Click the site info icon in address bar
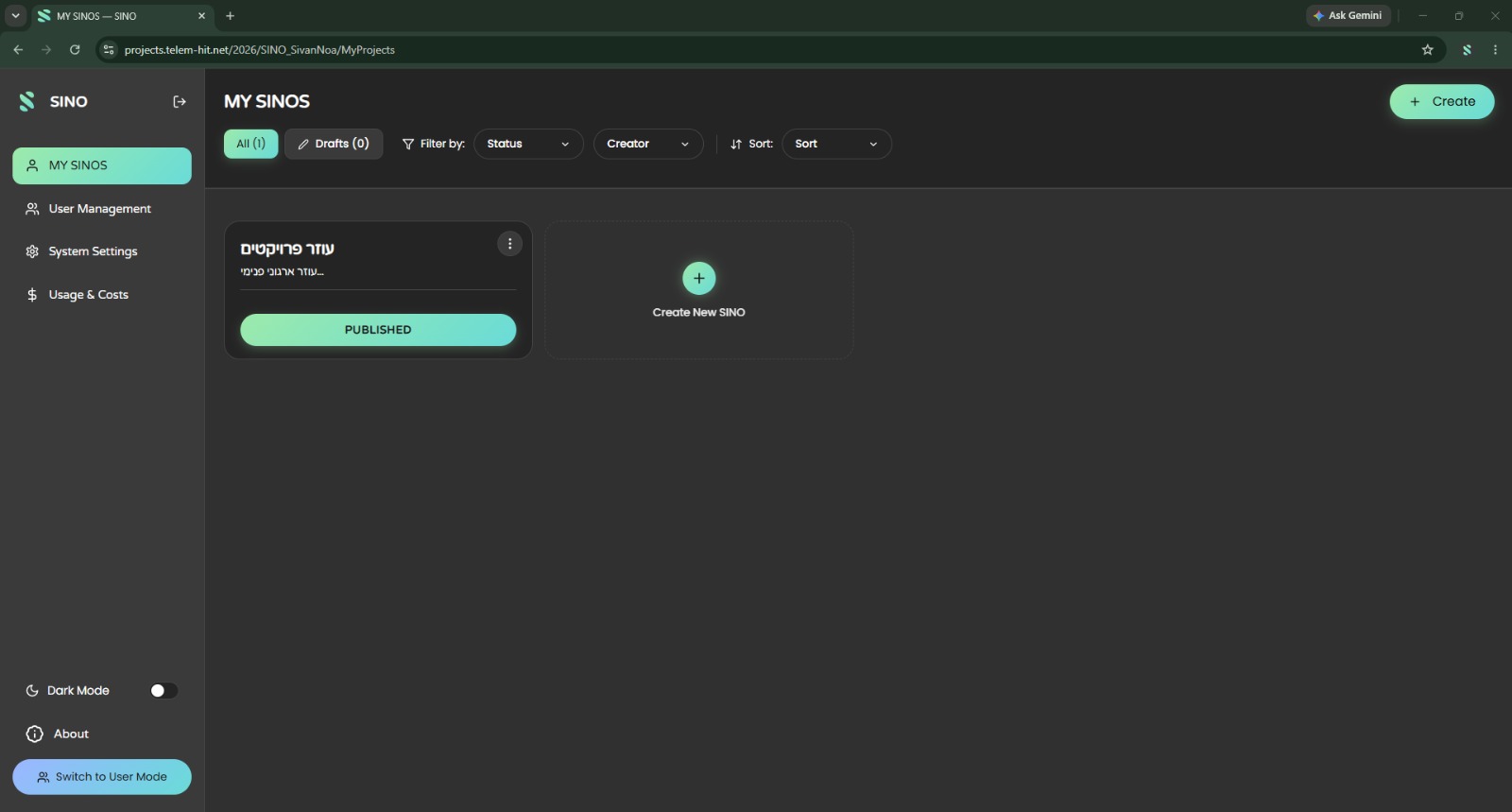The width and height of the screenshot is (1512, 812). (x=109, y=49)
